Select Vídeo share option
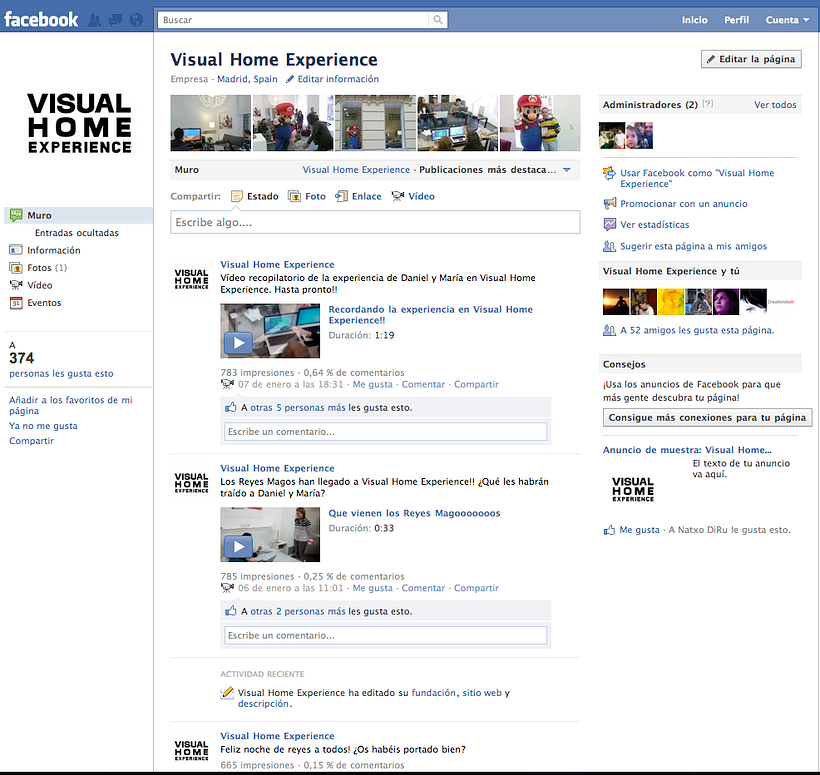This screenshot has height=775, width=820. (413, 197)
